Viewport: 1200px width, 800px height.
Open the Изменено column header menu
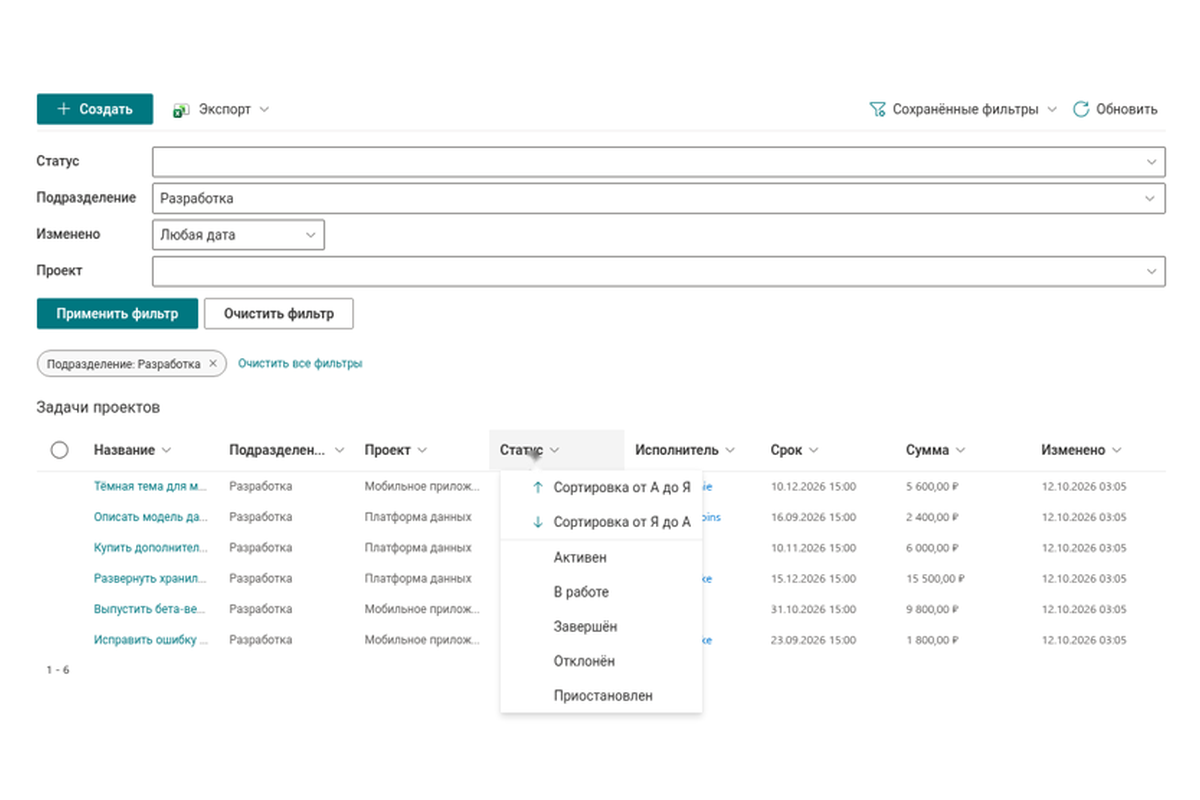pyautogui.click(x=1081, y=450)
